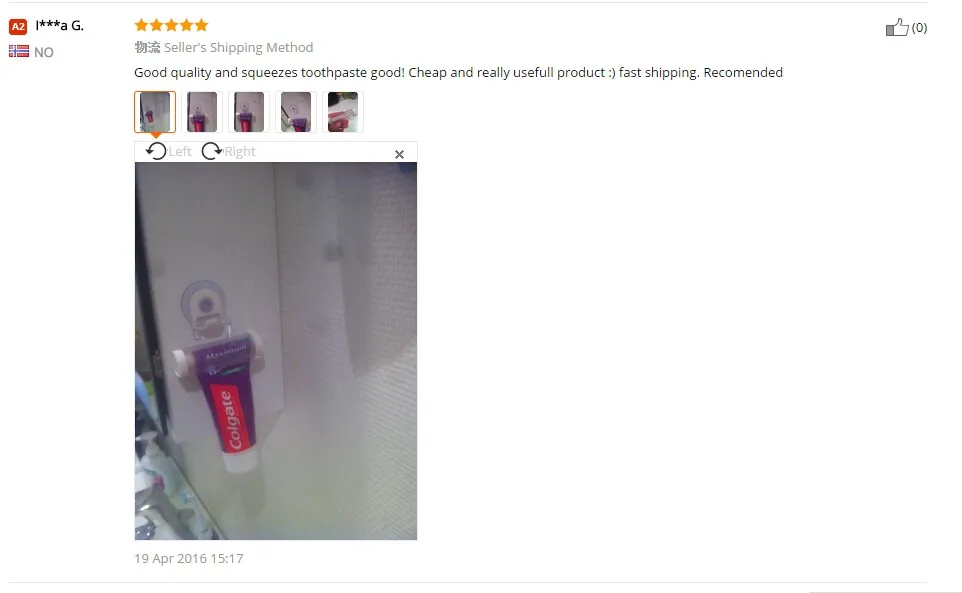Click the five-star rating

(171, 25)
